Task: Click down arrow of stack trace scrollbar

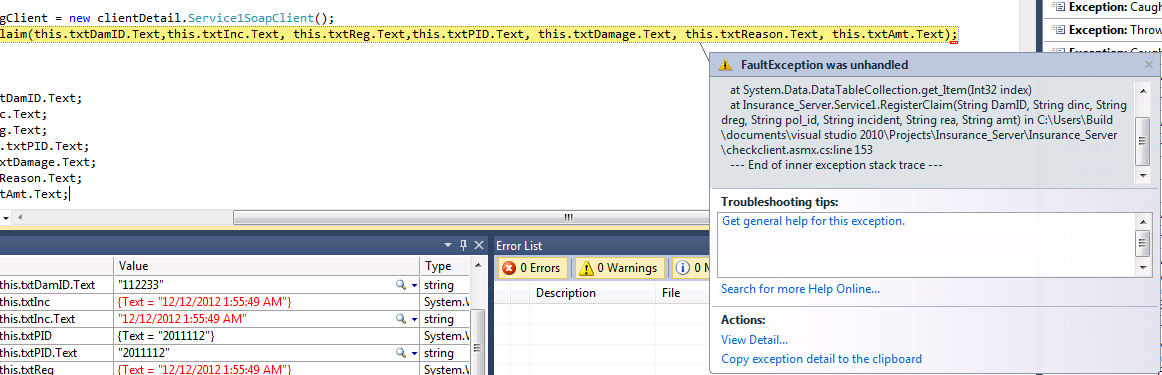Action: click(x=1143, y=176)
